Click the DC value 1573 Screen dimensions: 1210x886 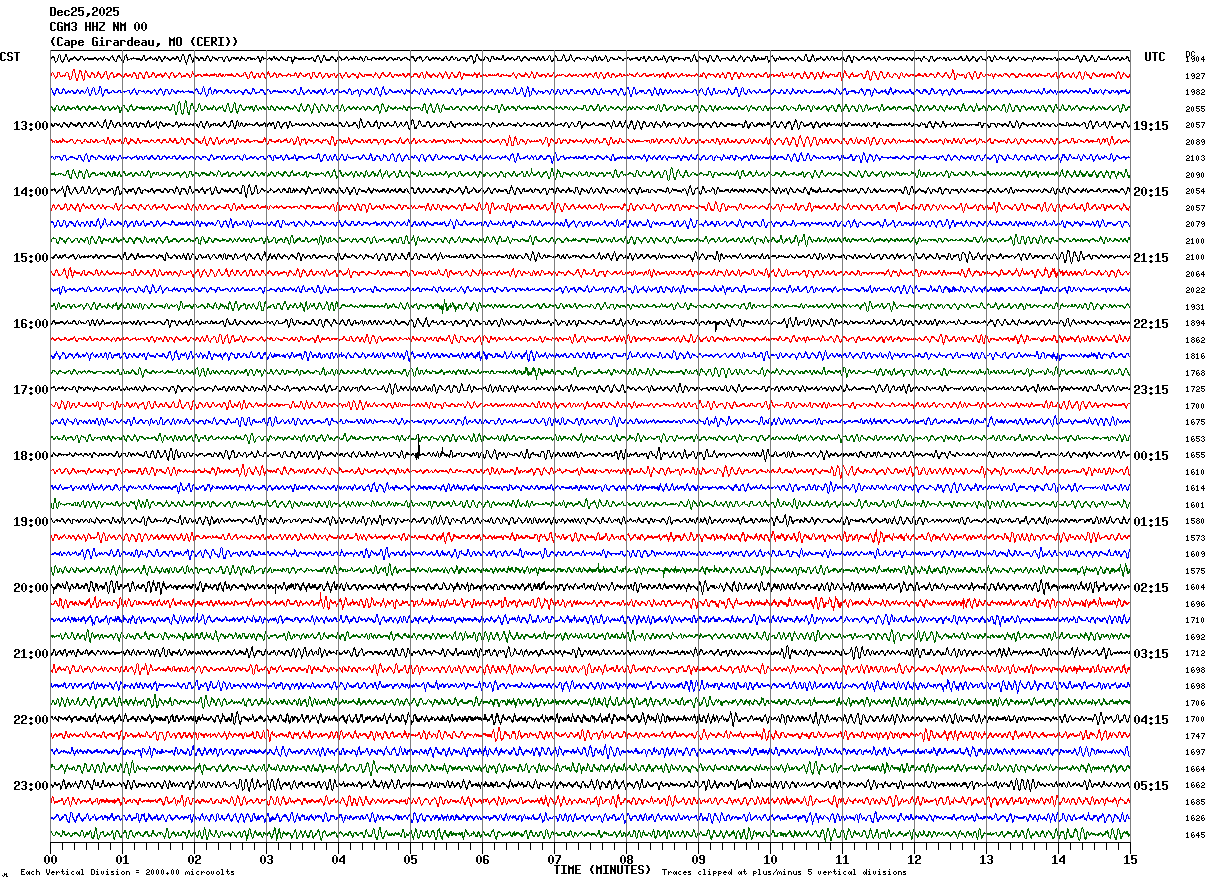(1195, 538)
